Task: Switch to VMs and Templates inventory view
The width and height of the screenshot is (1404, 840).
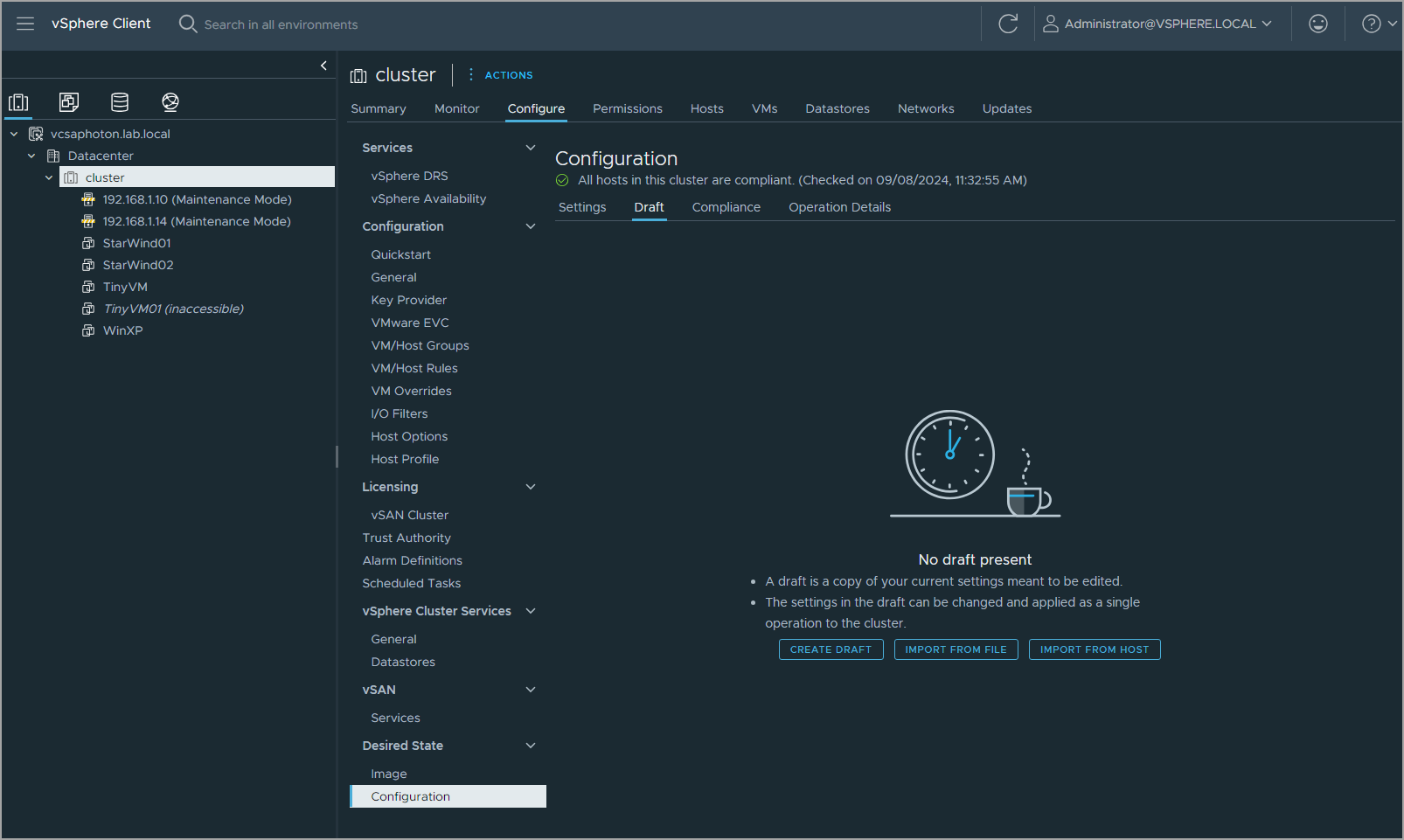Action: click(x=69, y=102)
